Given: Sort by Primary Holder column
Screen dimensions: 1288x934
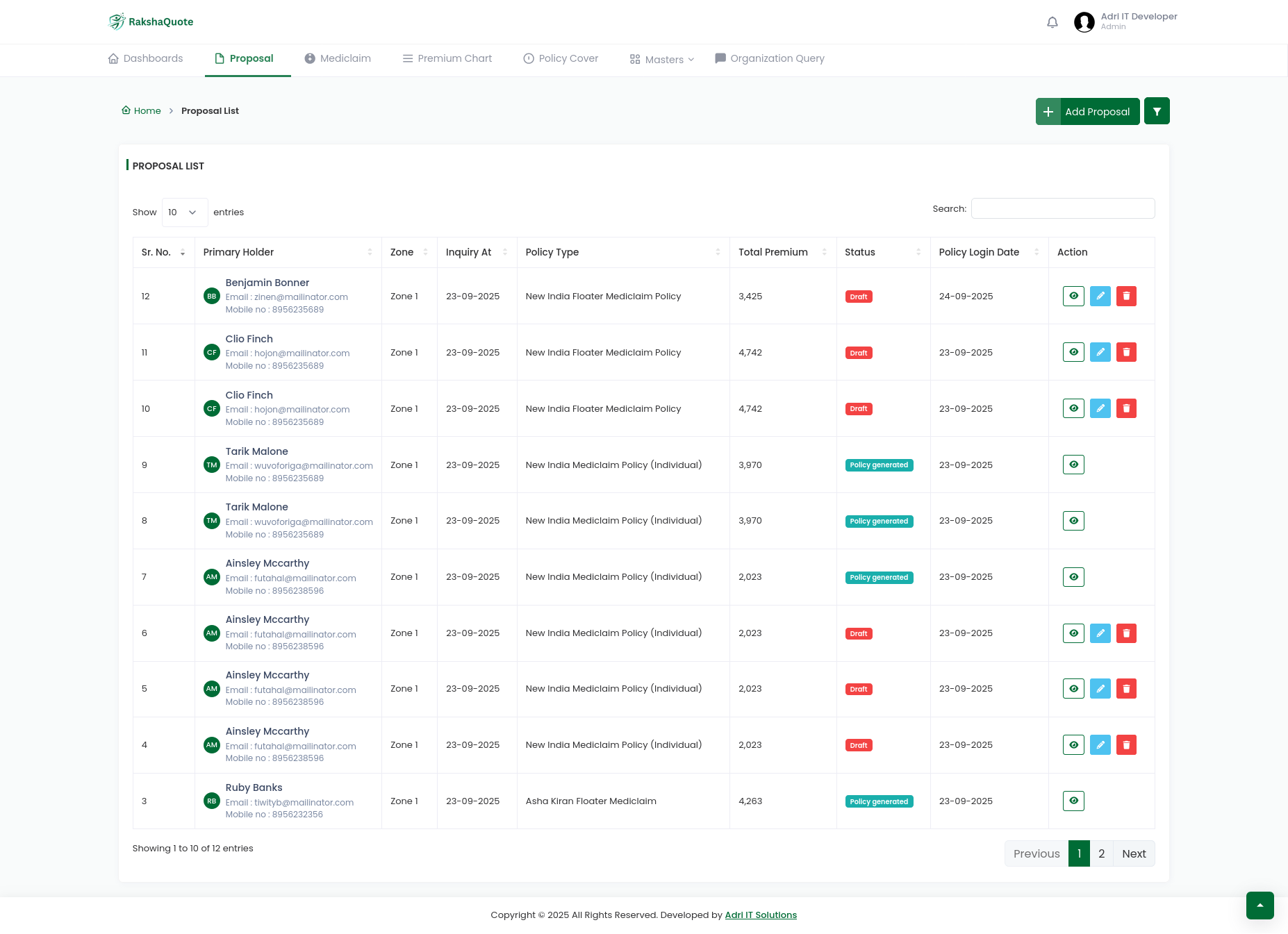Looking at the screenshot, I should point(288,252).
